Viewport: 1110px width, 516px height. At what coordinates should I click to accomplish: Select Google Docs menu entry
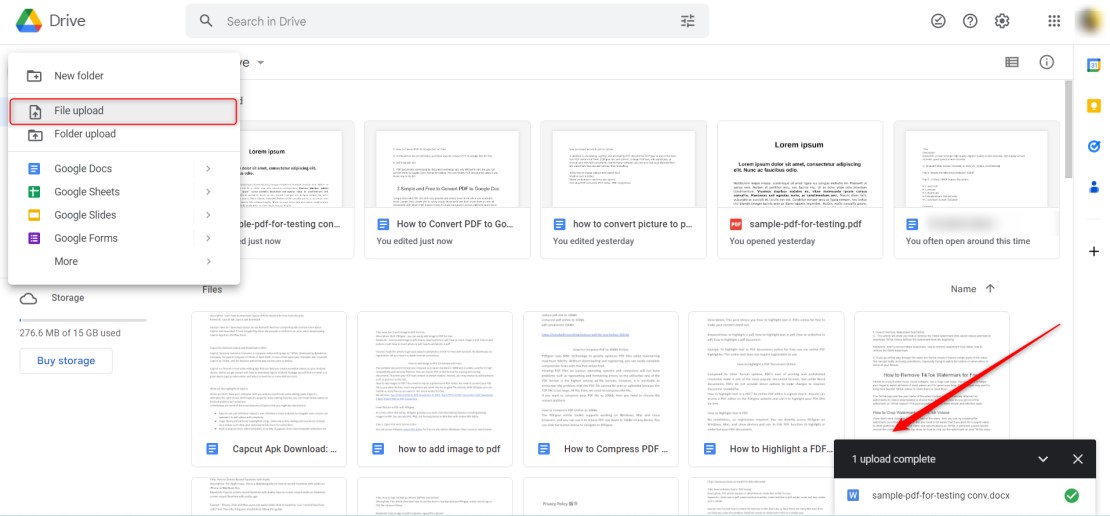[124, 168]
